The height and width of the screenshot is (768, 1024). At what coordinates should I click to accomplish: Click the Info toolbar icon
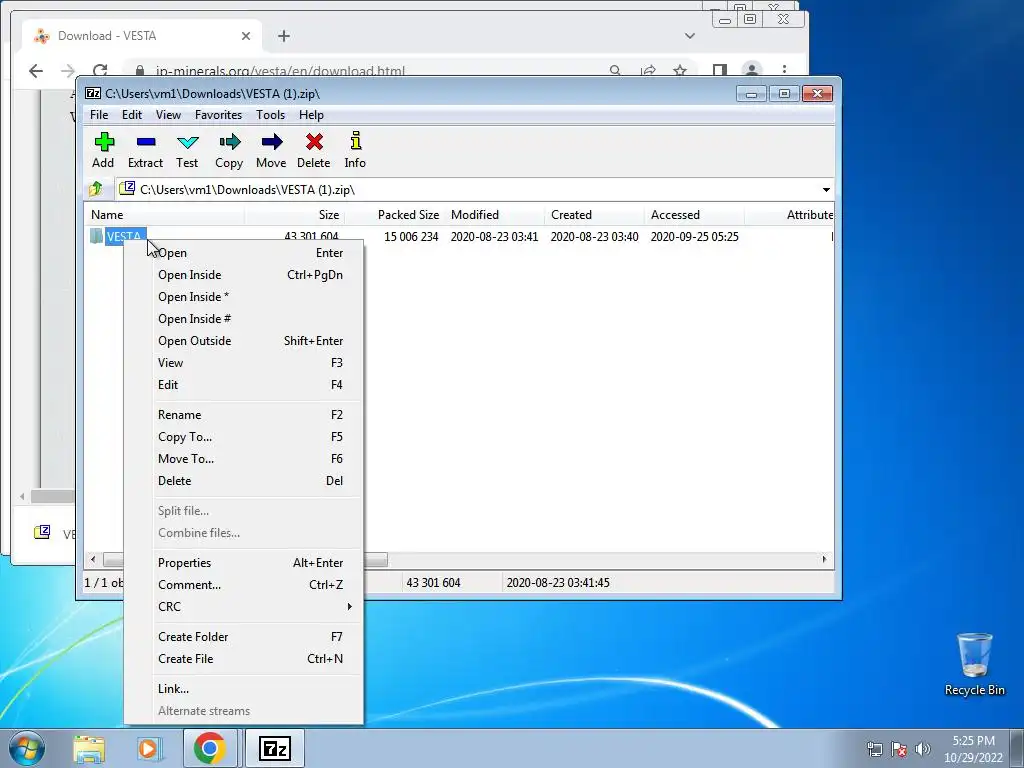355,140
